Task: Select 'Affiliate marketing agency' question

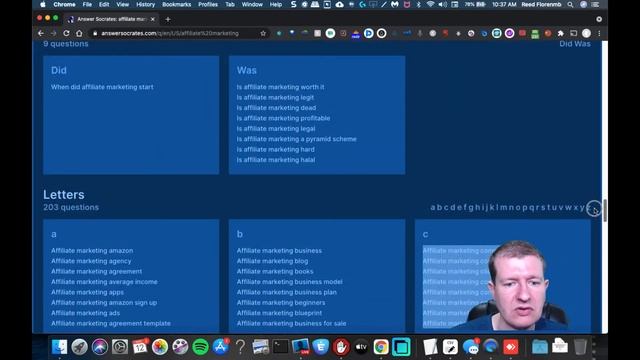Action: pyautogui.click(x=91, y=261)
